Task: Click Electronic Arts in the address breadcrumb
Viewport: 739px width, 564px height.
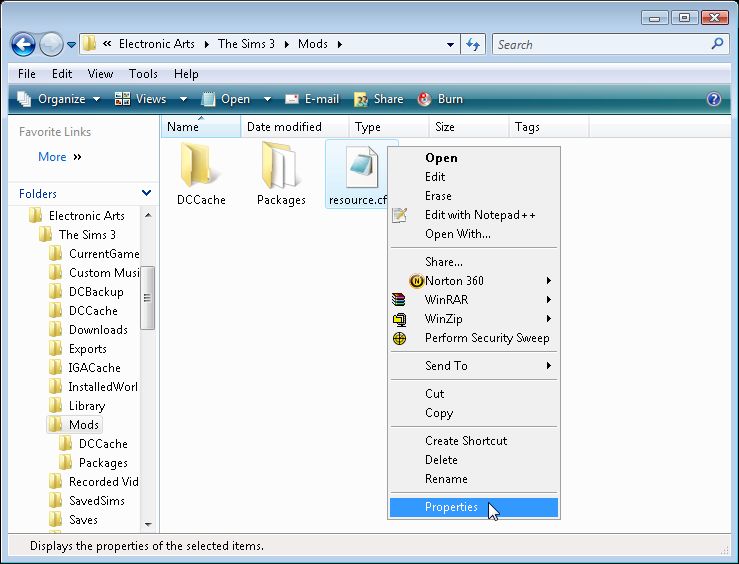Action: point(156,44)
